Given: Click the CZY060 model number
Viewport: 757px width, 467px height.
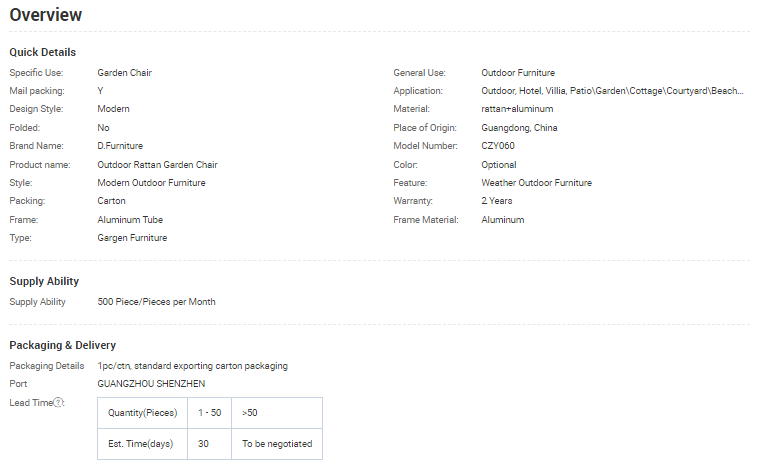Looking at the screenshot, I should point(497,146).
